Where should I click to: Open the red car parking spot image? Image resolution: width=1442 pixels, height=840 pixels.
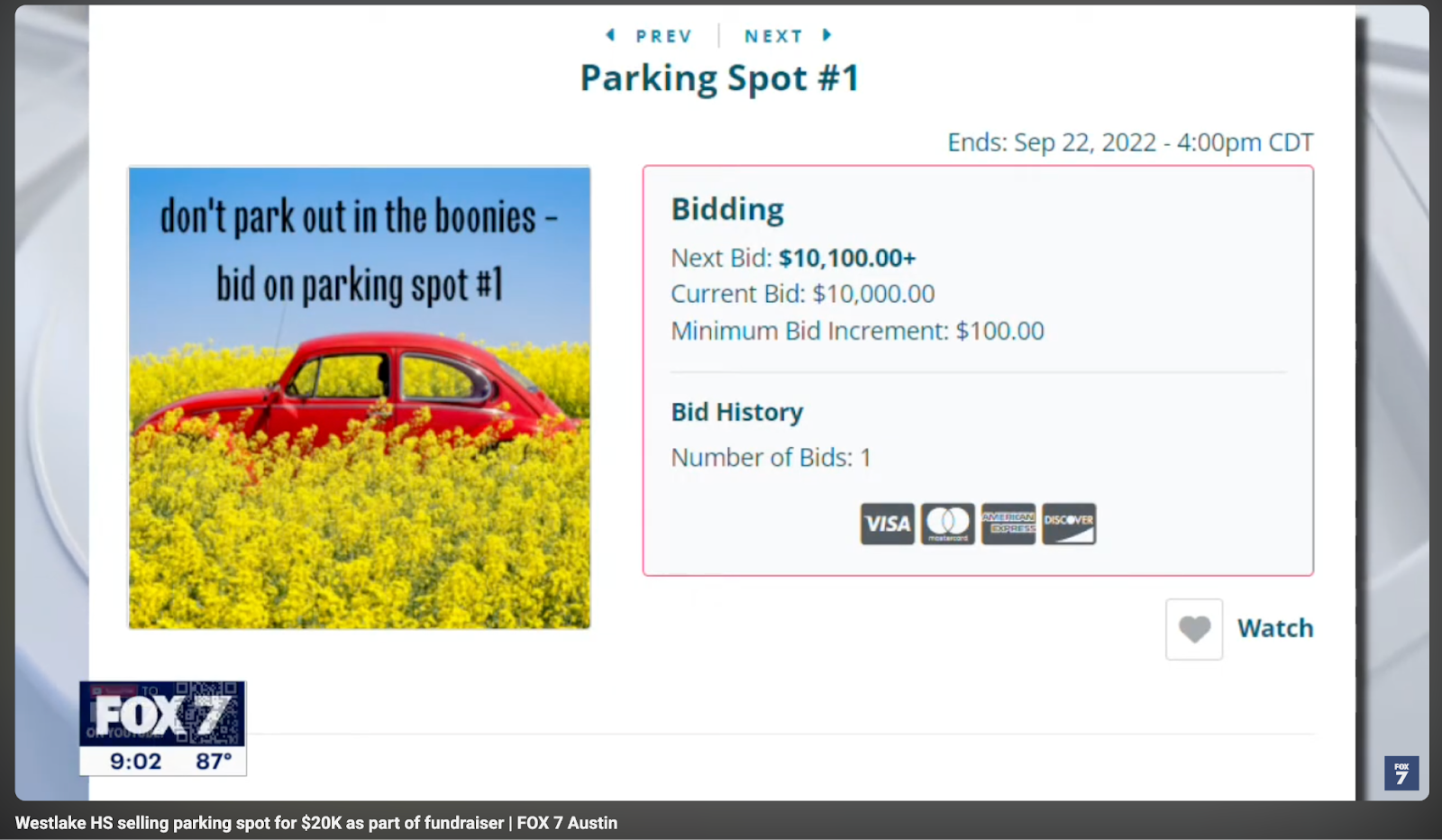tap(360, 397)
